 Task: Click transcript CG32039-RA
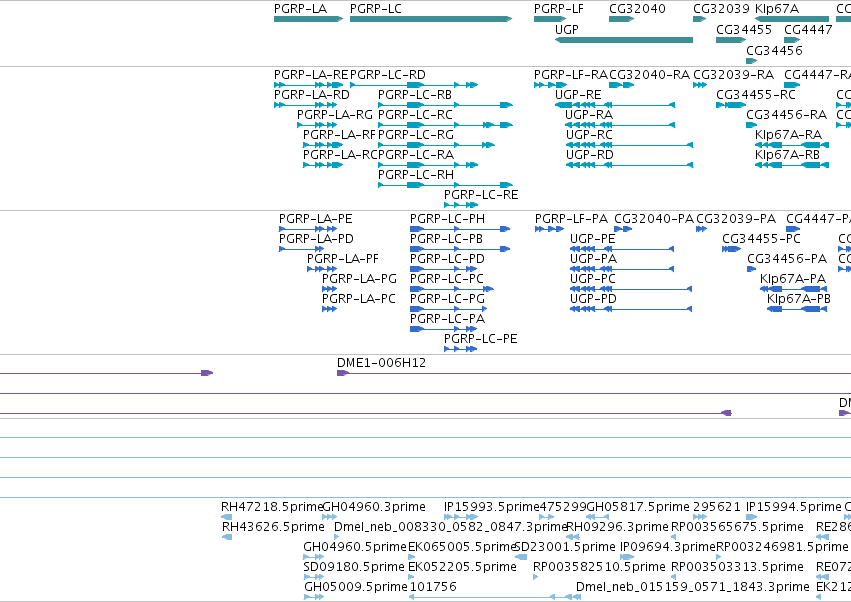coord(700,85)
